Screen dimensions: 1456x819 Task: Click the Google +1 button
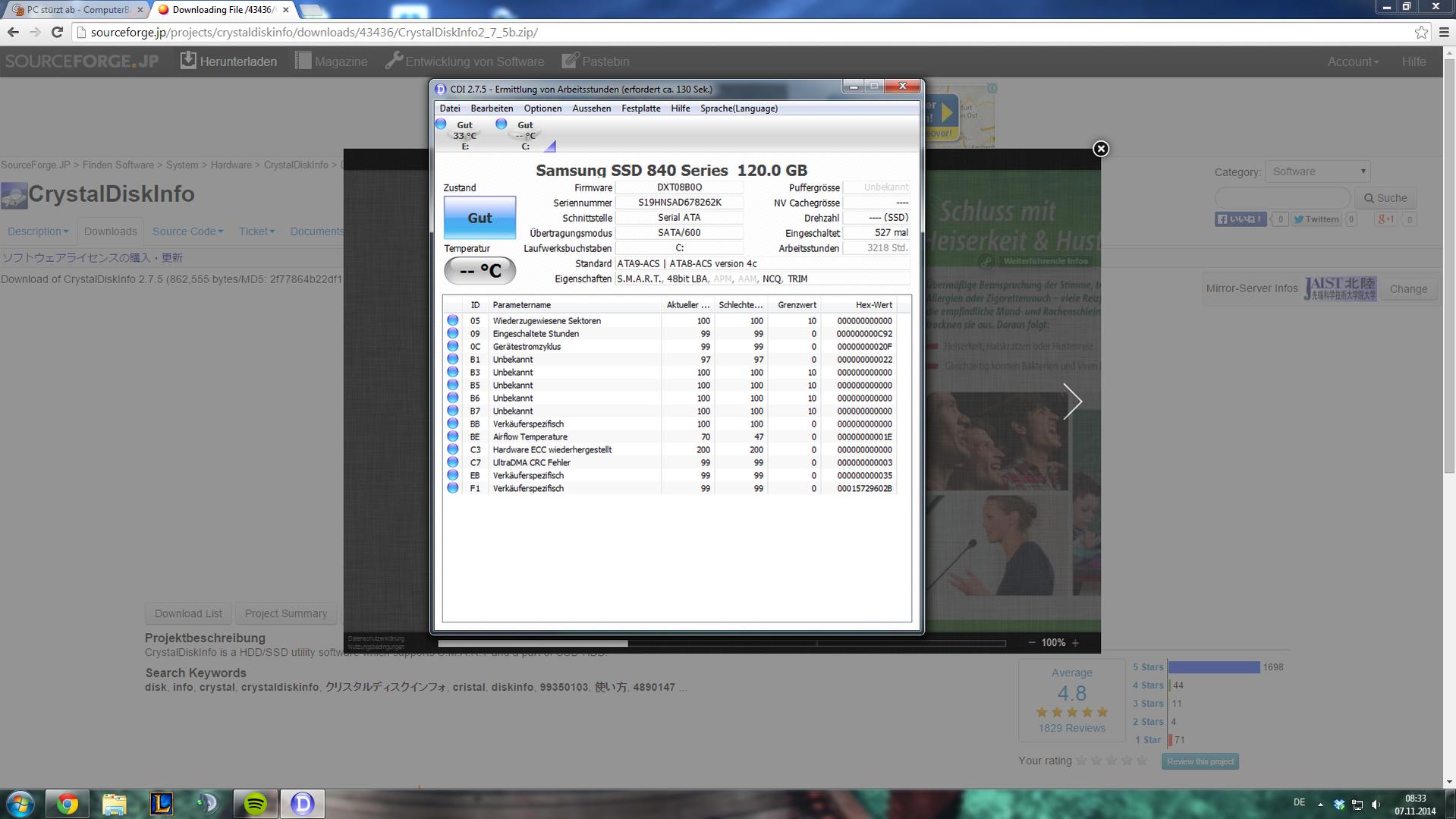point(1386,219)
